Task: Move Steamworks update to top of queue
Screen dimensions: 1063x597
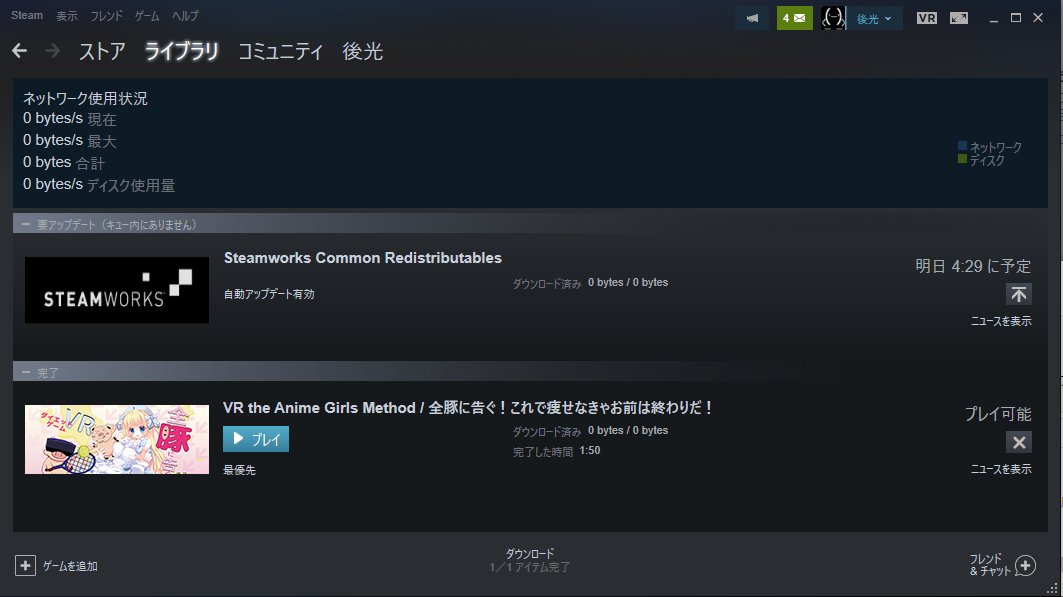Action: (x=1018, y=294)
